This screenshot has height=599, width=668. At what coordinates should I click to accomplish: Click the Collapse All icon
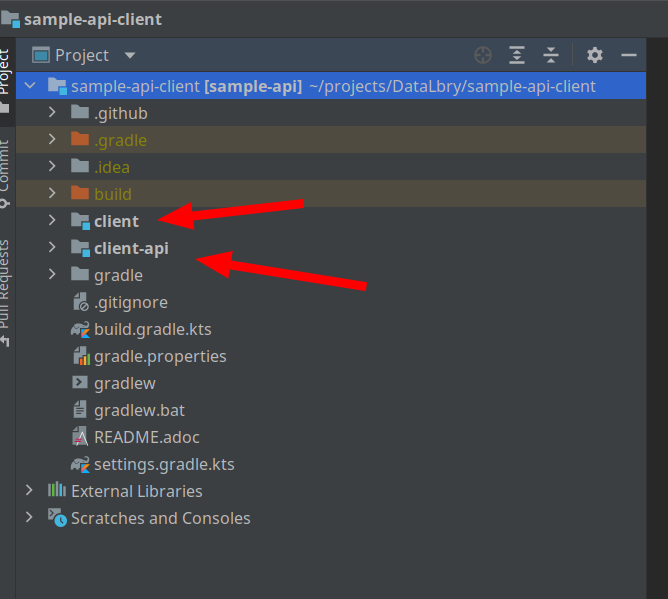coord(551,55)
